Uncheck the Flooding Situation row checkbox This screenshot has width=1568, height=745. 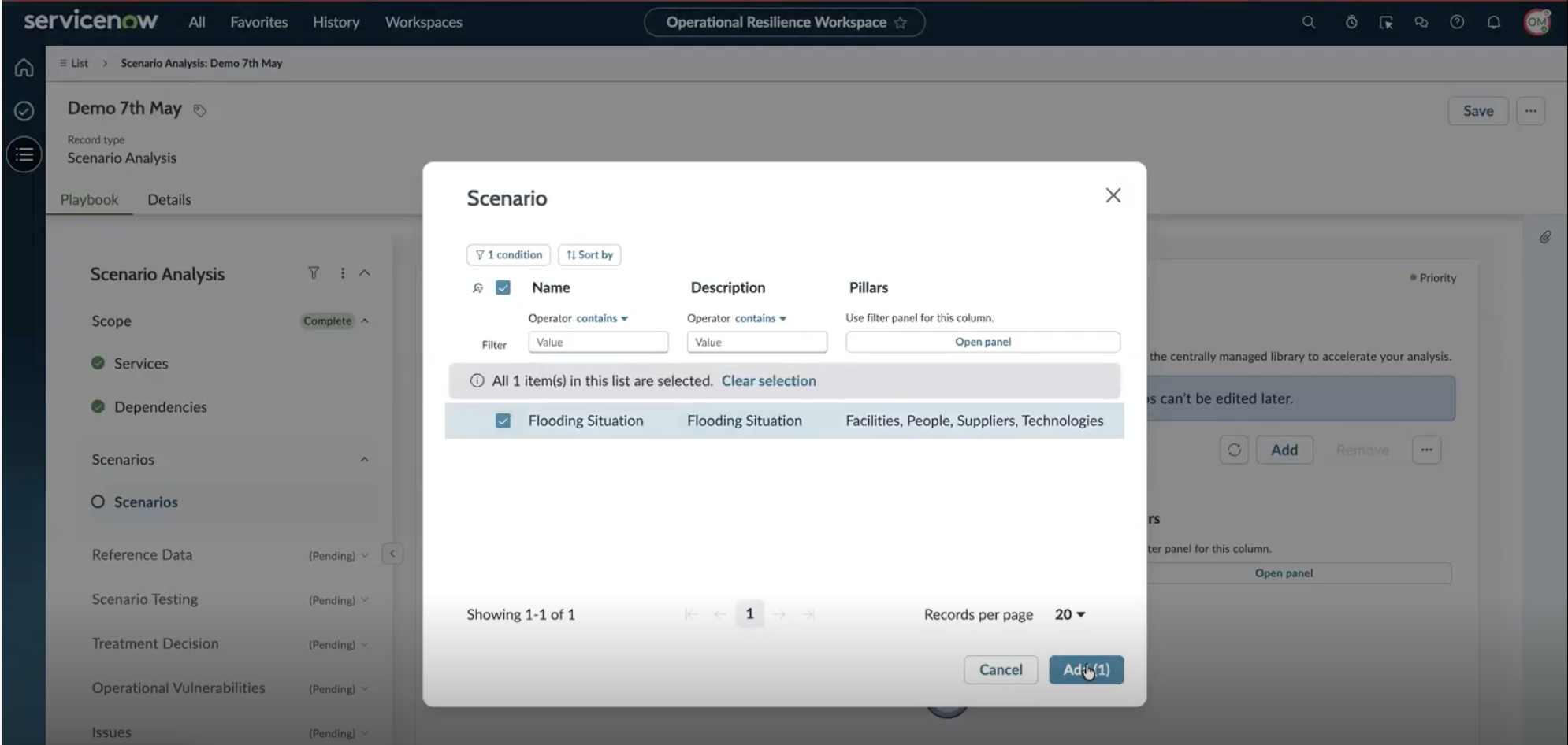point(503,421)
